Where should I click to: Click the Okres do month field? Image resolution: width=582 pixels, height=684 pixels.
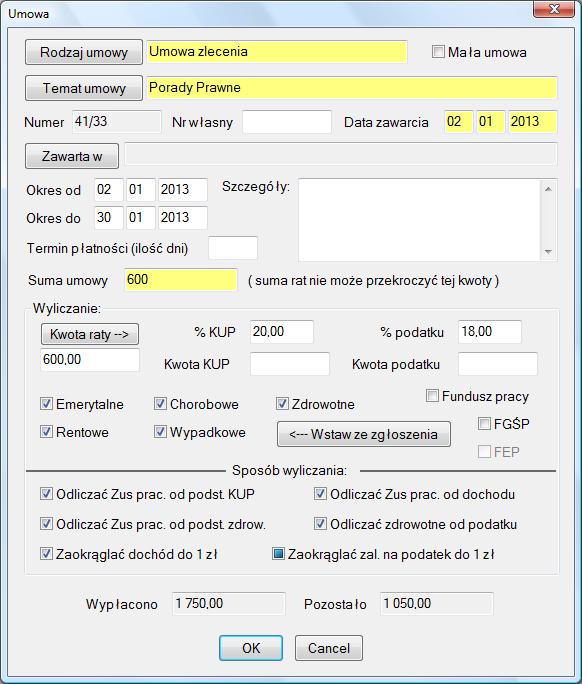tap(141, 218)
